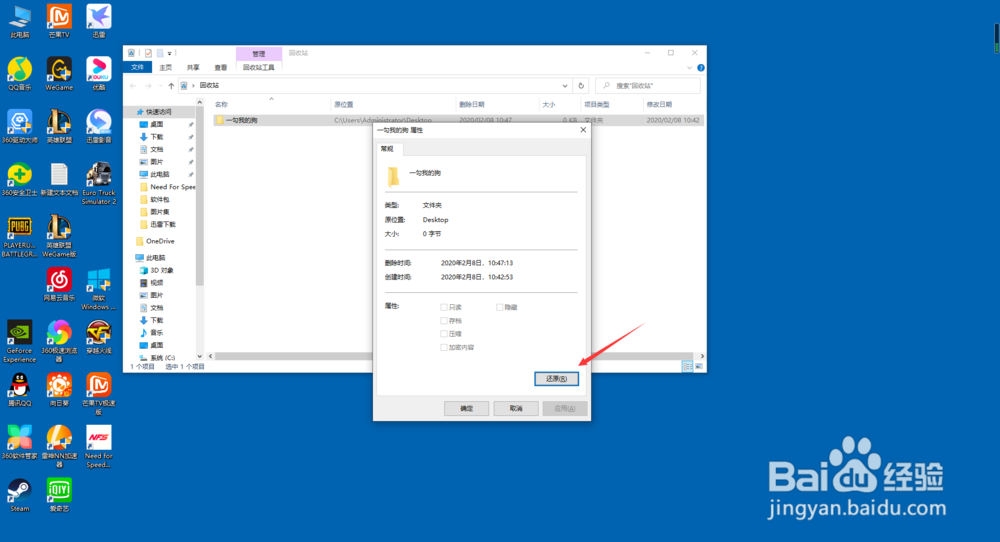Open the 芒果TV desktop icon
This screenshot has height=542, width=1000.
(59, 21)
